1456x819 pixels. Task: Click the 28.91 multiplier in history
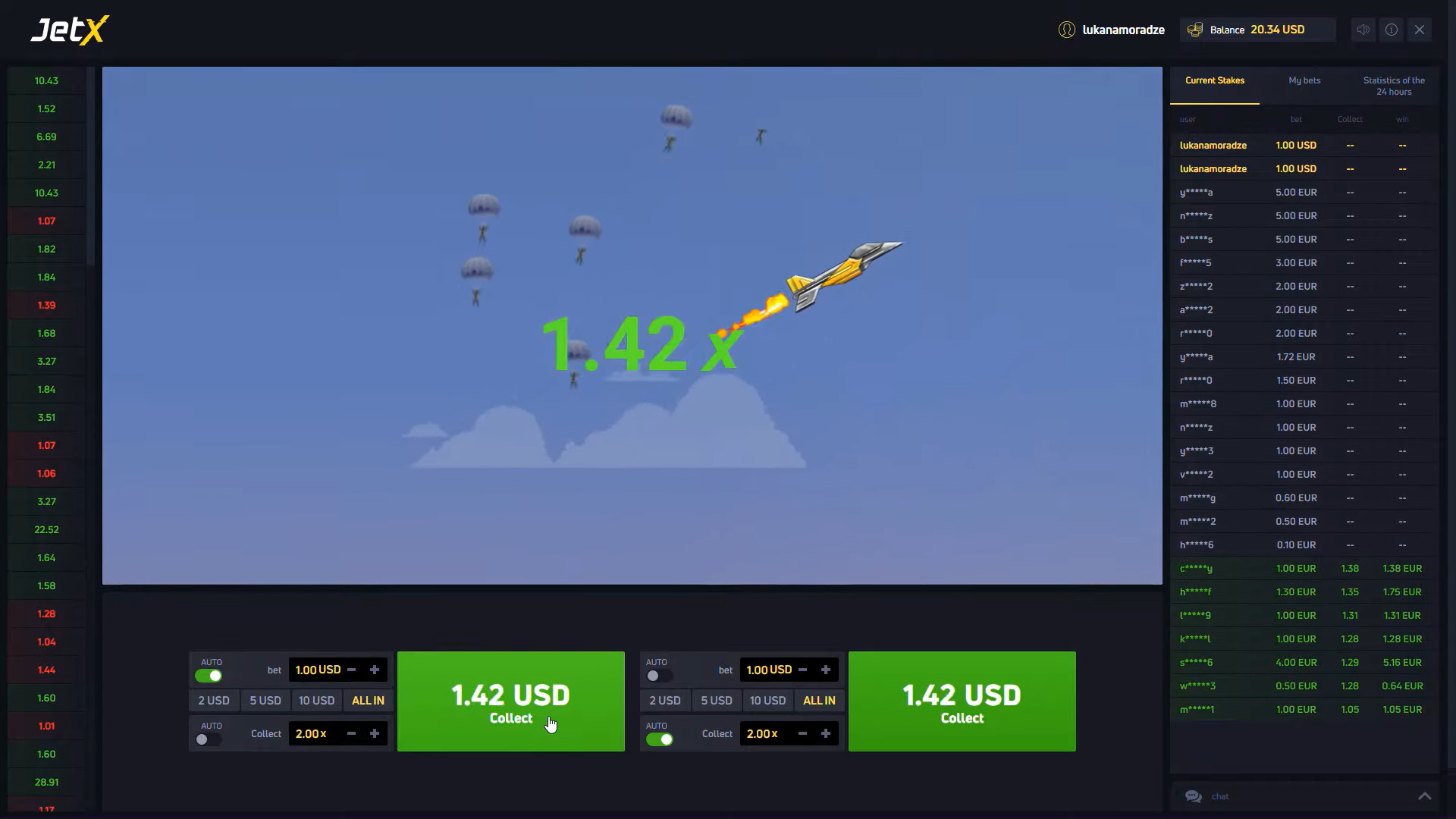pyautogui.click(x=46, y=782)
